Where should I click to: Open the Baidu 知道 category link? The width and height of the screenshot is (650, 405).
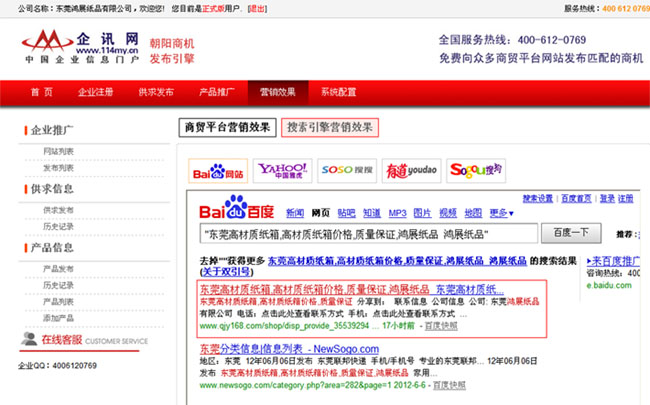(x=372, y=213)
